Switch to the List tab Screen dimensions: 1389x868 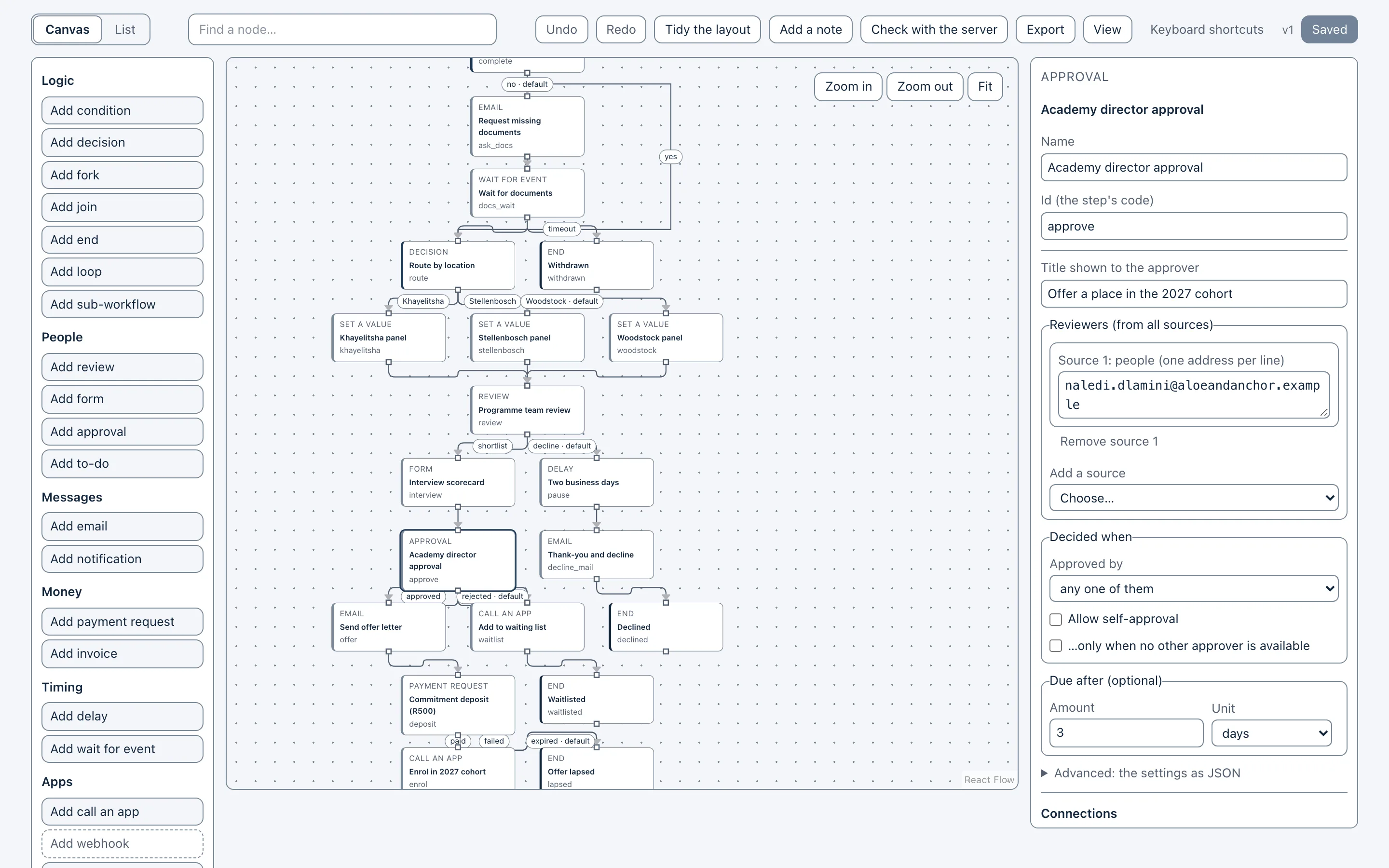(x=124, y=29)
